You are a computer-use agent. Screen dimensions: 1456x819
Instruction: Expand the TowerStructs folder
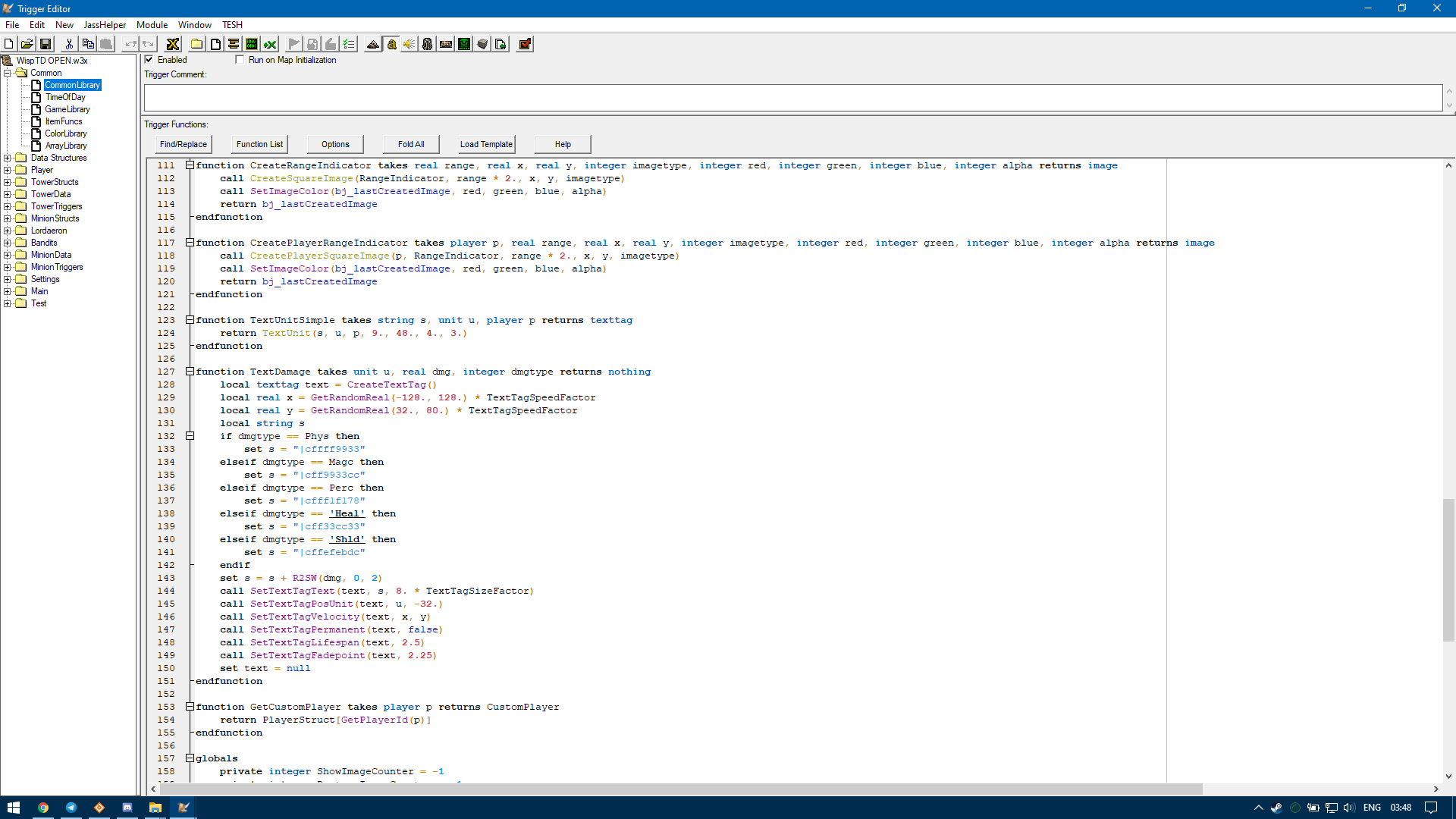coord(8,182)
